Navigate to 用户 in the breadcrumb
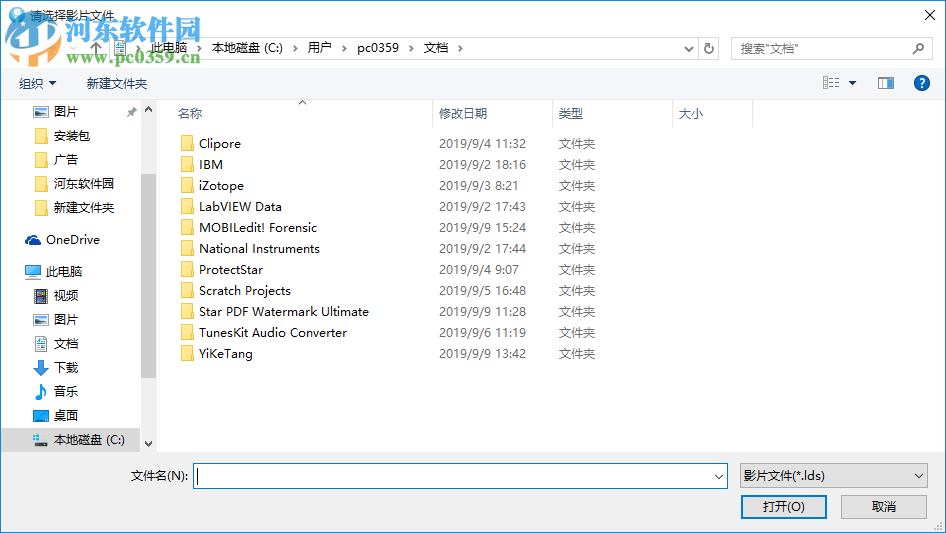 pos(319,48)
